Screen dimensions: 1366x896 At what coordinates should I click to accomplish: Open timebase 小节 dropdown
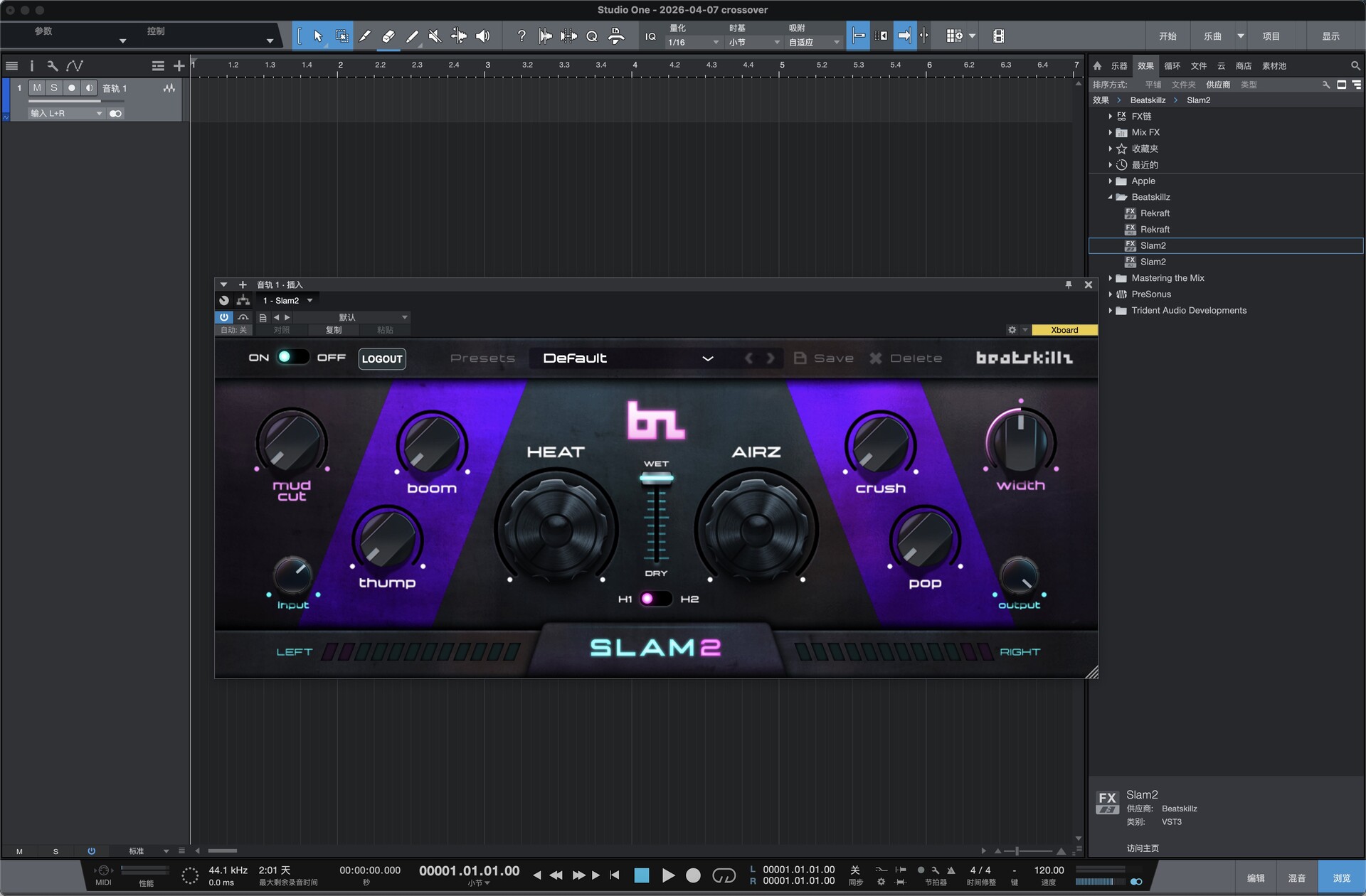[x=753, y=43]
